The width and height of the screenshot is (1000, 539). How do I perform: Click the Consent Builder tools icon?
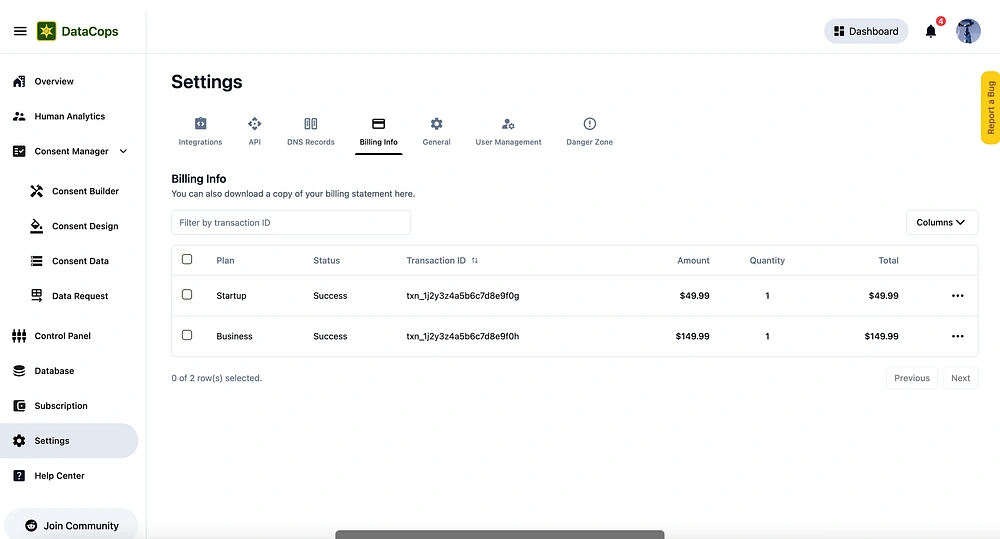coord(36,191)
